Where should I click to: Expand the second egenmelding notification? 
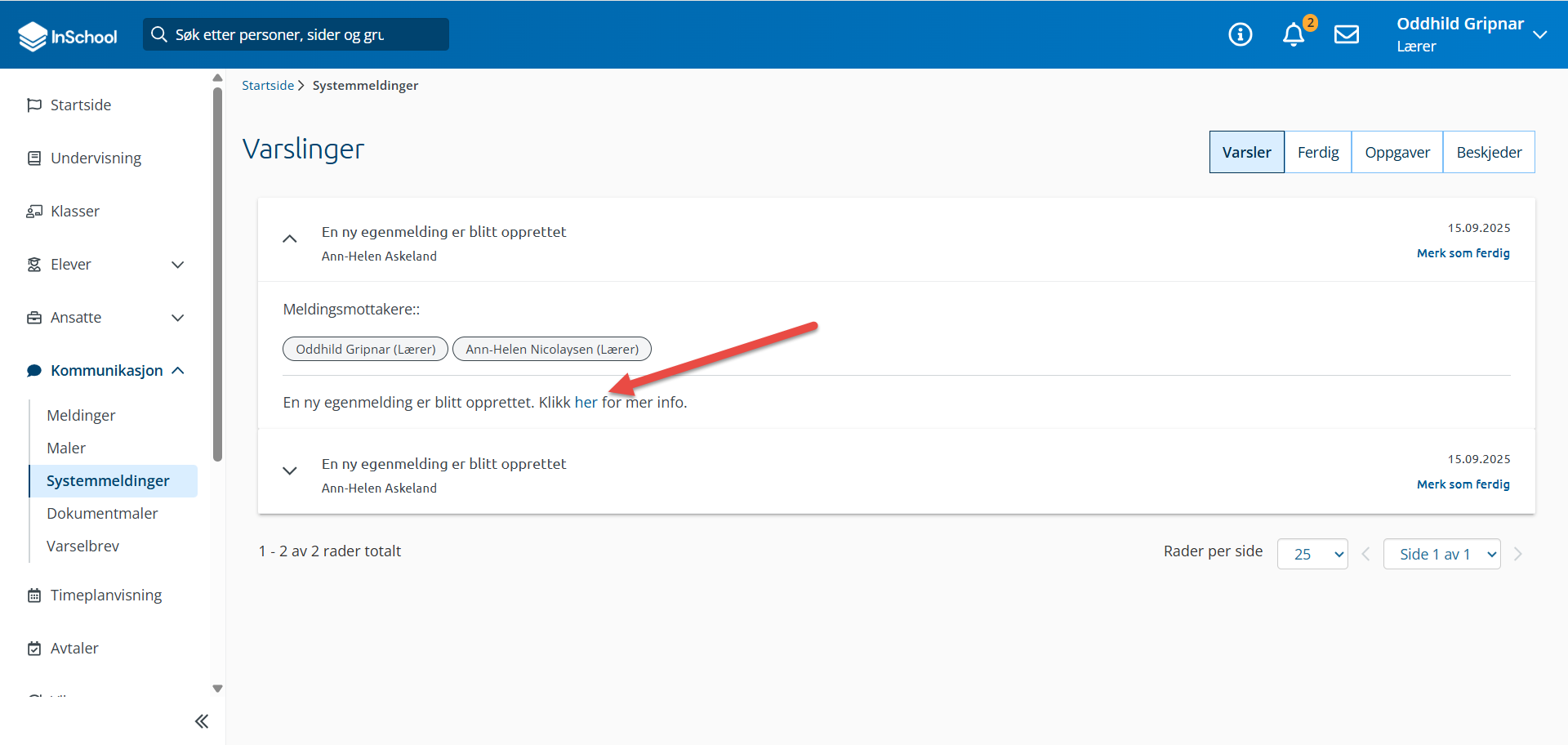pyautogui.click(x=289, y=471)
